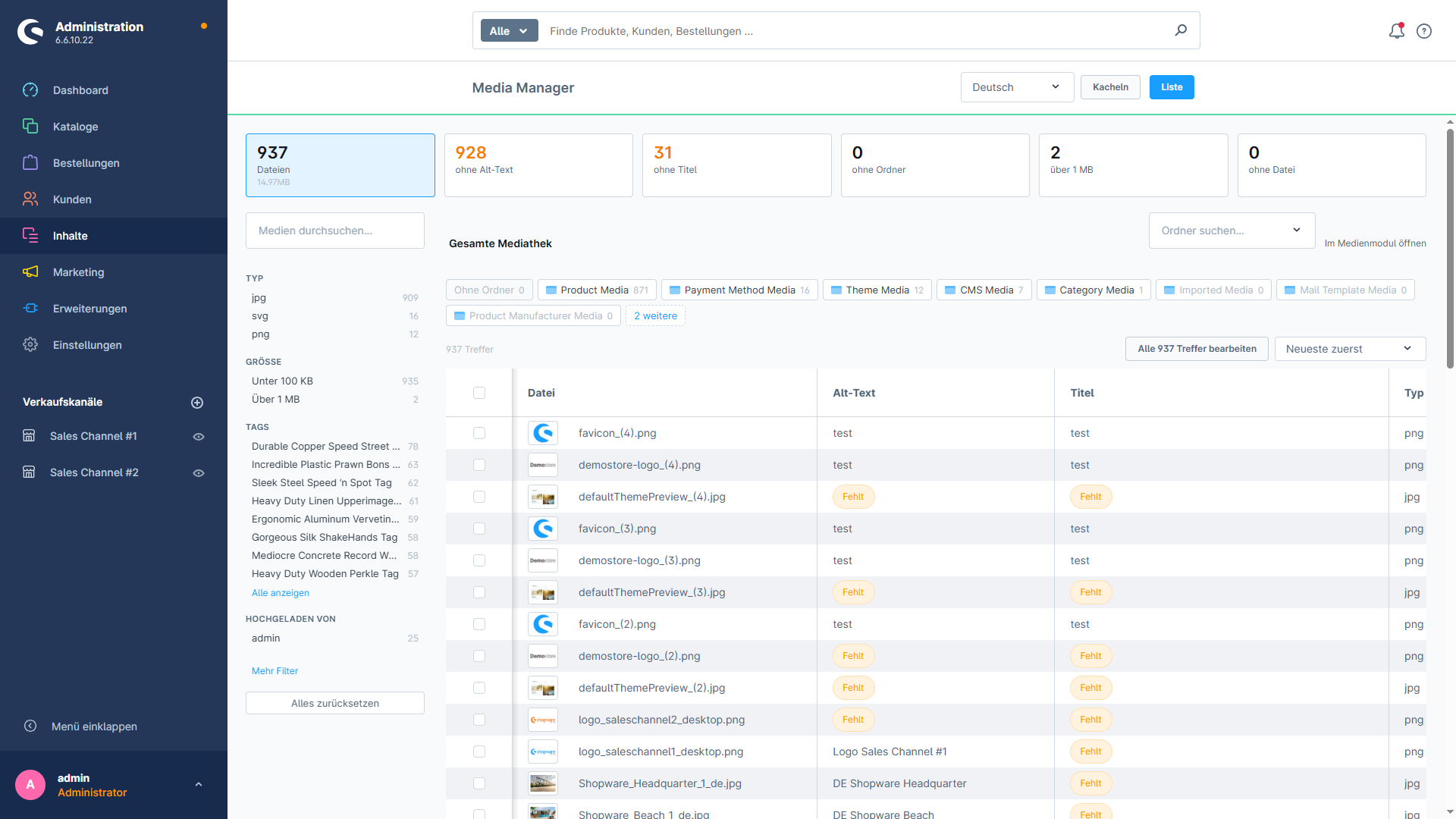Click Alles zurücksetzen button

coord(335,703)
